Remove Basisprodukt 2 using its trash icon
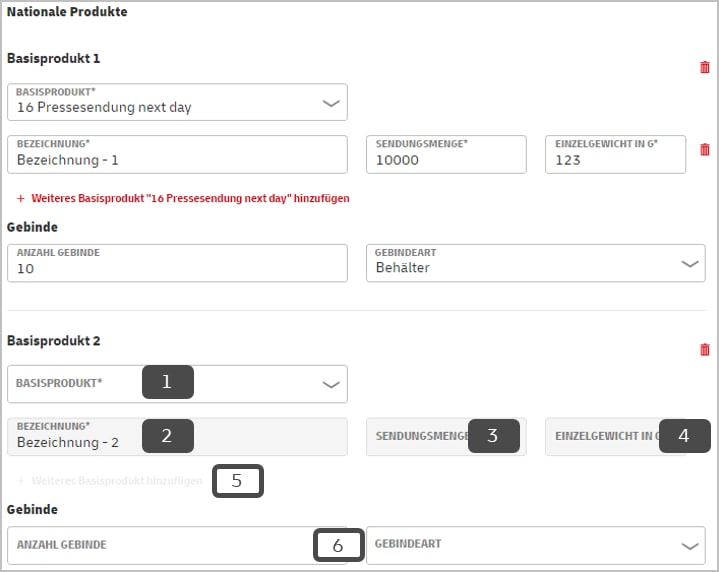 click(705, 350)
